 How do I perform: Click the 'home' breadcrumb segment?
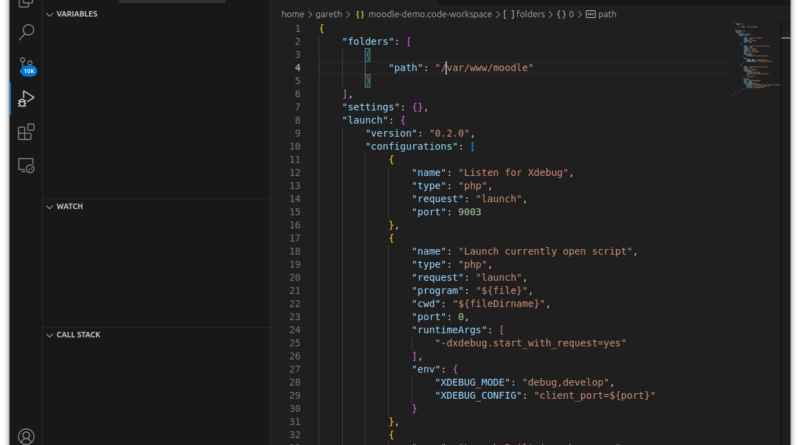(x=292, y=14)
